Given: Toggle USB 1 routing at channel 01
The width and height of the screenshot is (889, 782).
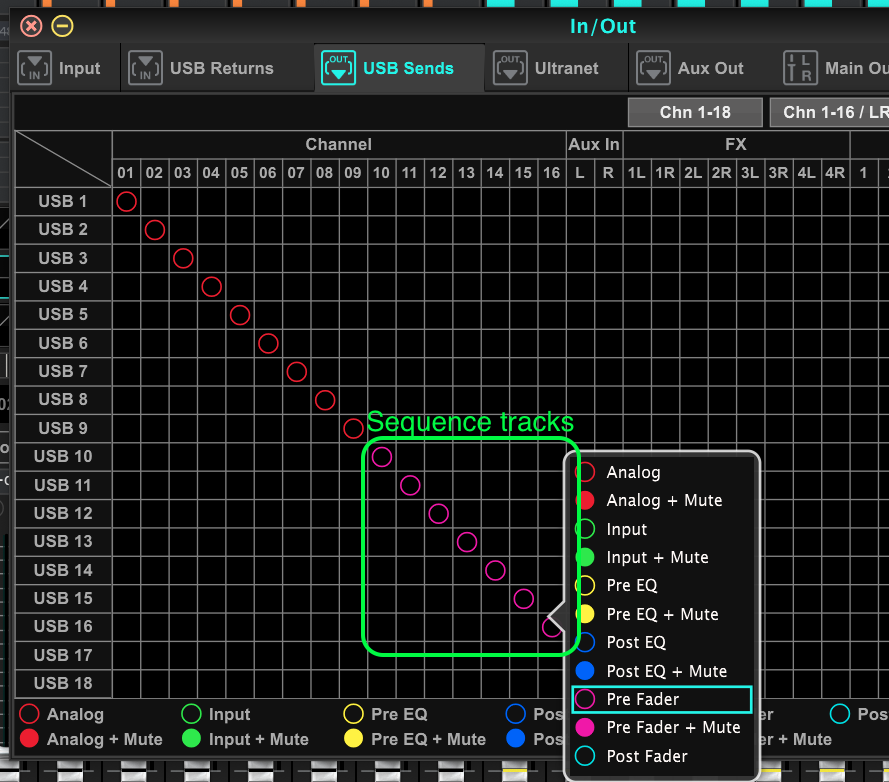Looking at the screenshot, I should 126,202.
